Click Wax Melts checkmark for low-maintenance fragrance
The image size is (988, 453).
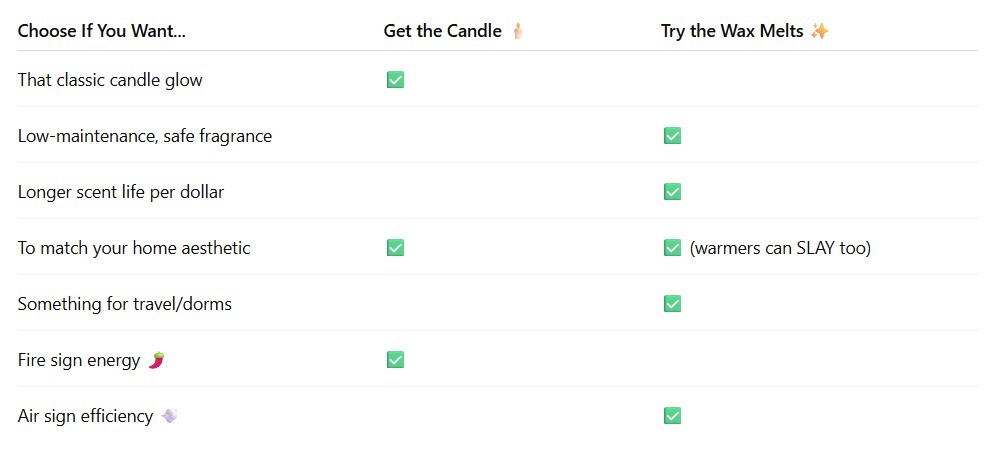tap(672, 136)
